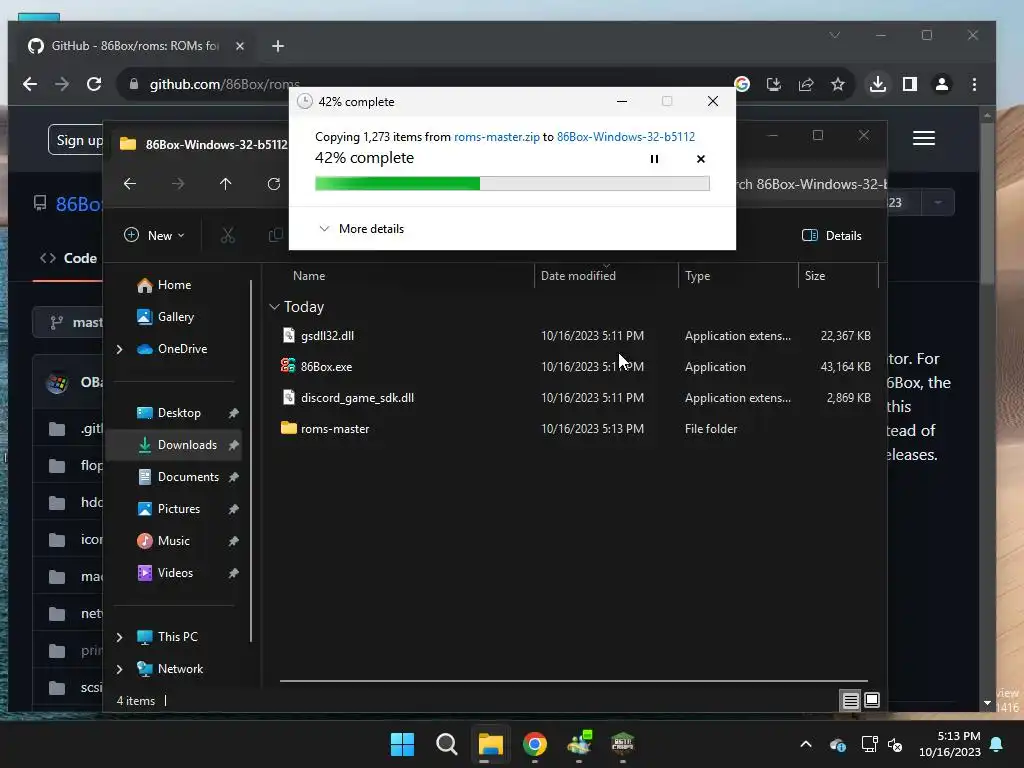Click Chrome back arrow

tap(30, 84)
